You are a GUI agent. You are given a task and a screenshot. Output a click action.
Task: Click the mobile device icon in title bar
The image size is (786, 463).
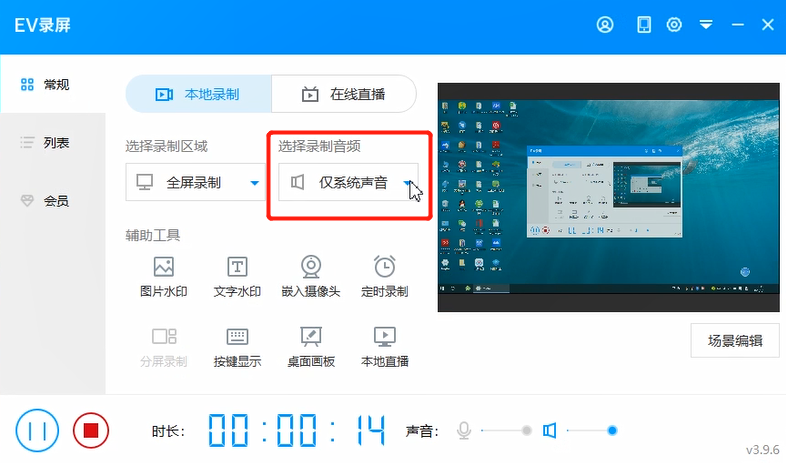[x=644, y=25]
